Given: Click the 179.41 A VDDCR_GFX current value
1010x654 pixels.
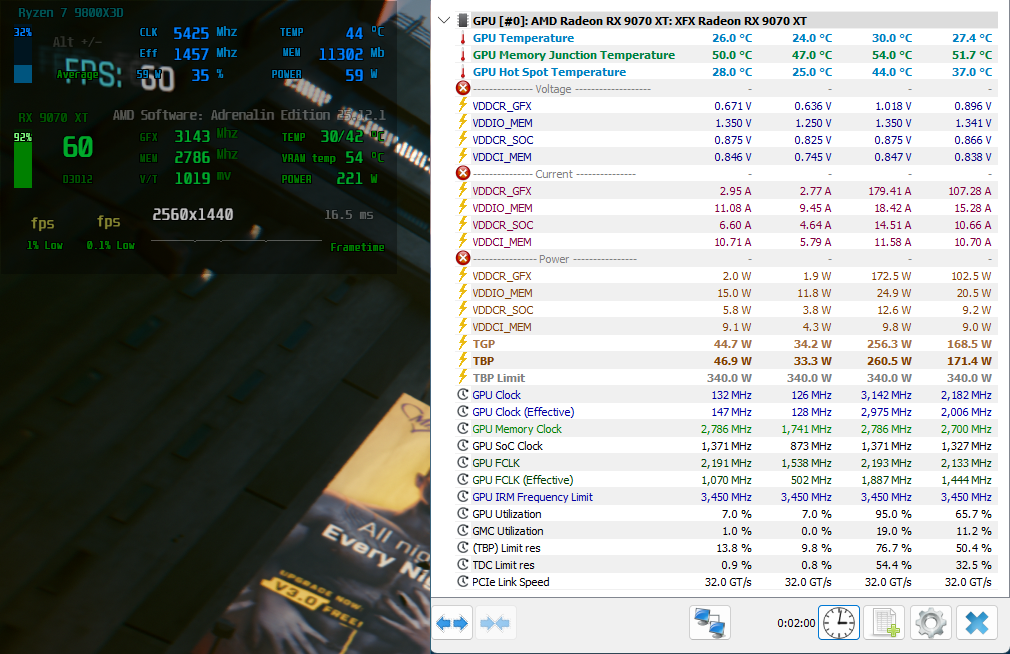Looking at the screenshot, I should 890,191.
